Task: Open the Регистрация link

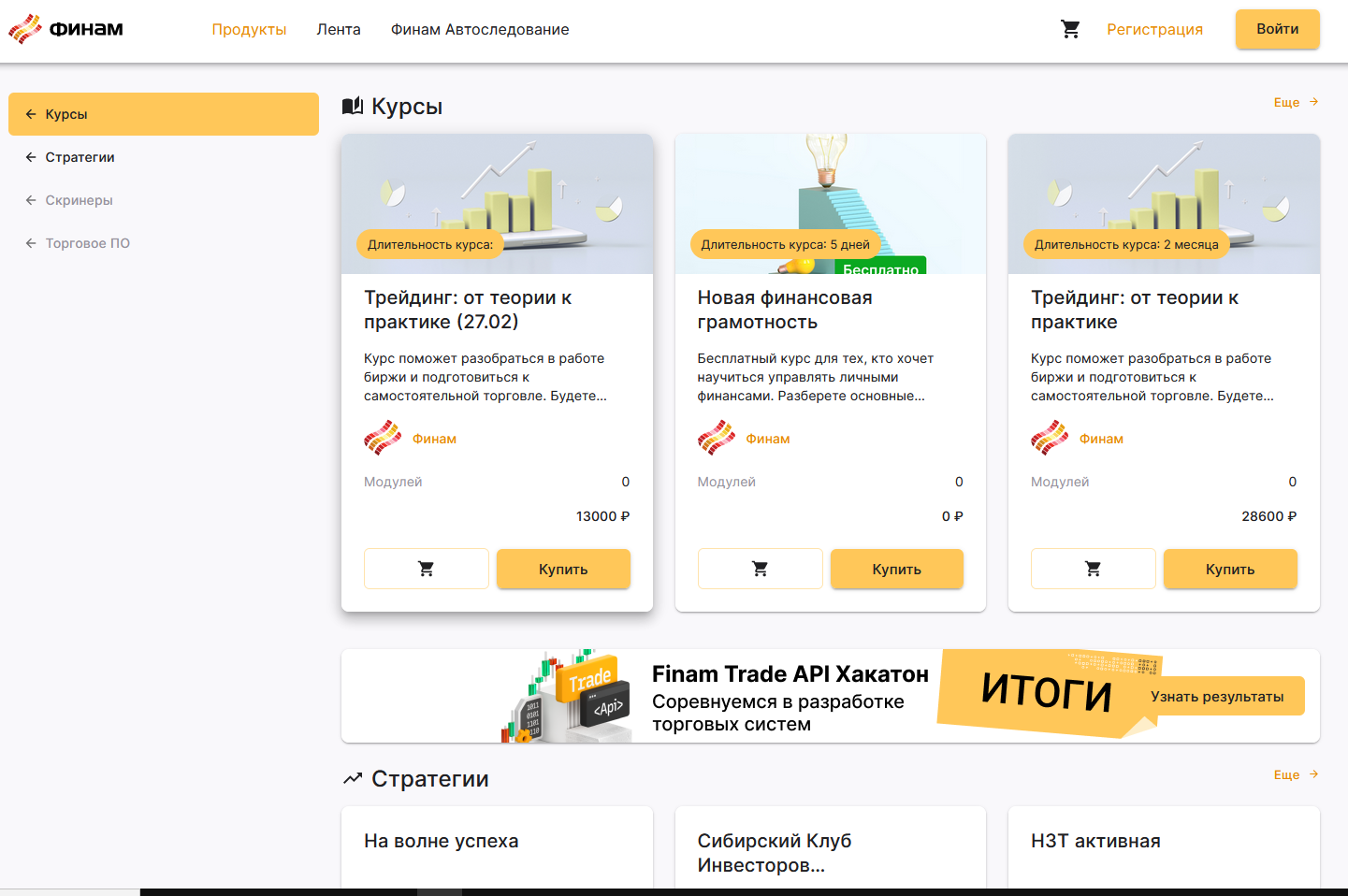Action: point(1154,29)
